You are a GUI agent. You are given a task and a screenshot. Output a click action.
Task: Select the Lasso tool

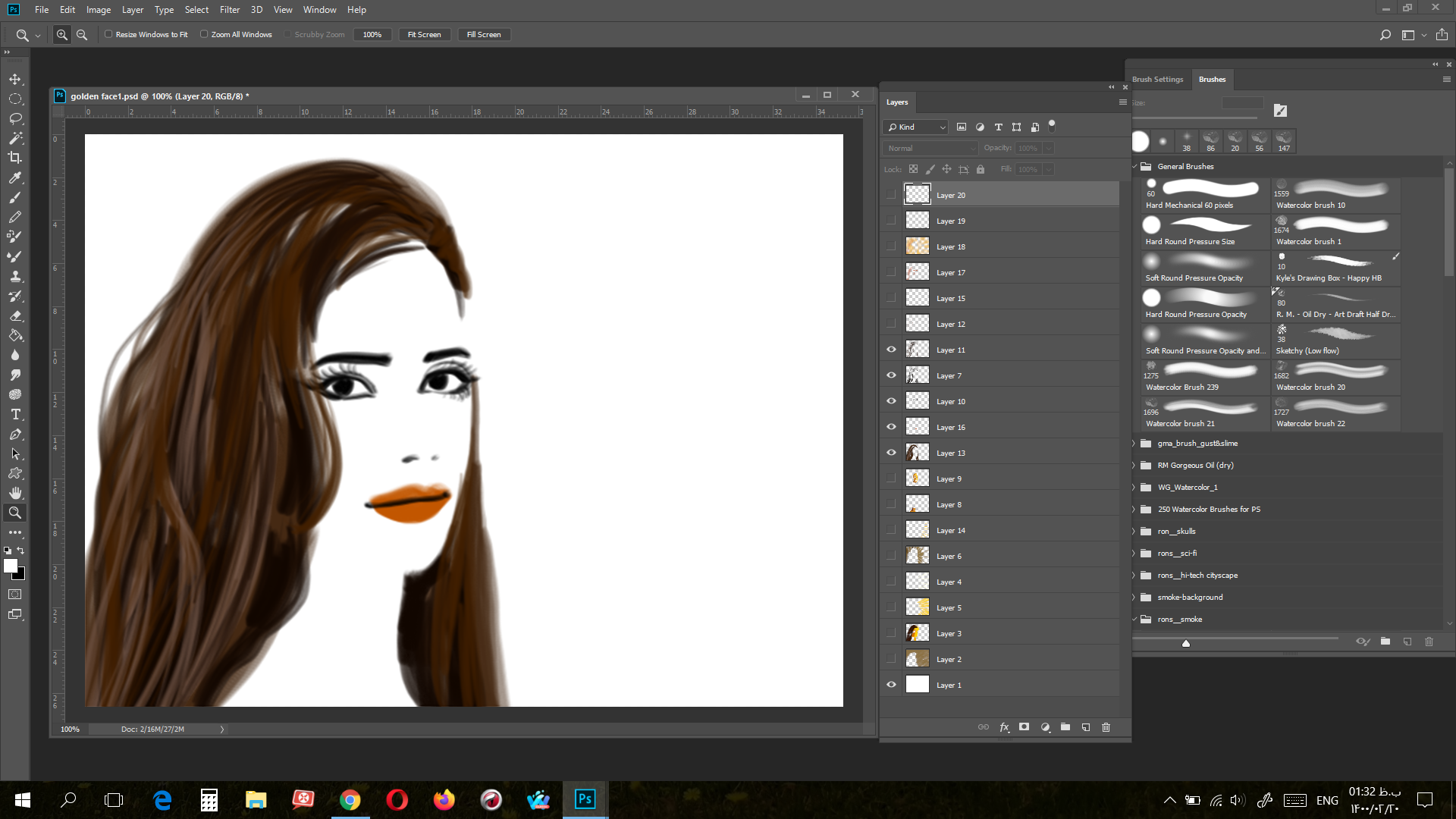(15, 118)
